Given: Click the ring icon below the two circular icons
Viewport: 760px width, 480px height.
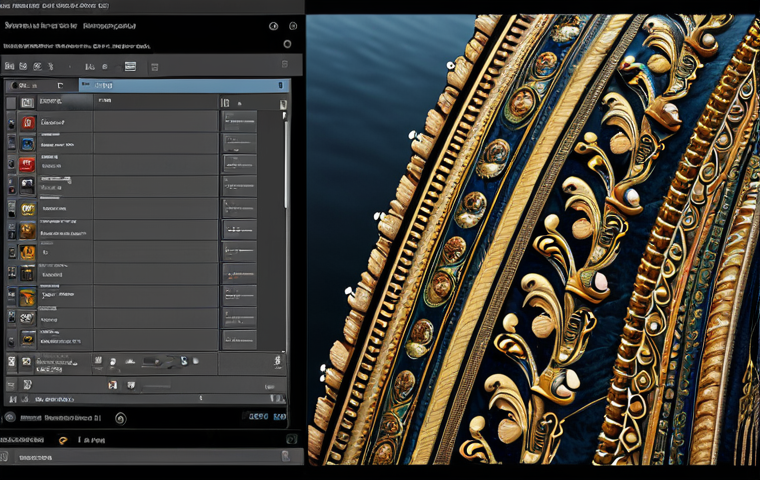Looking at the screenshot, I should 287,44.
